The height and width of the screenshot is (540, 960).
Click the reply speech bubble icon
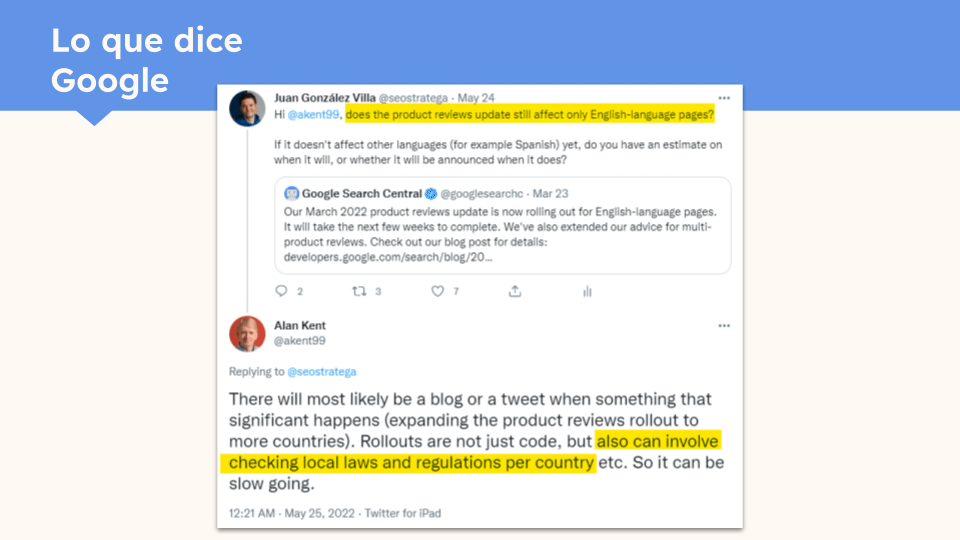tap(281, 291)
